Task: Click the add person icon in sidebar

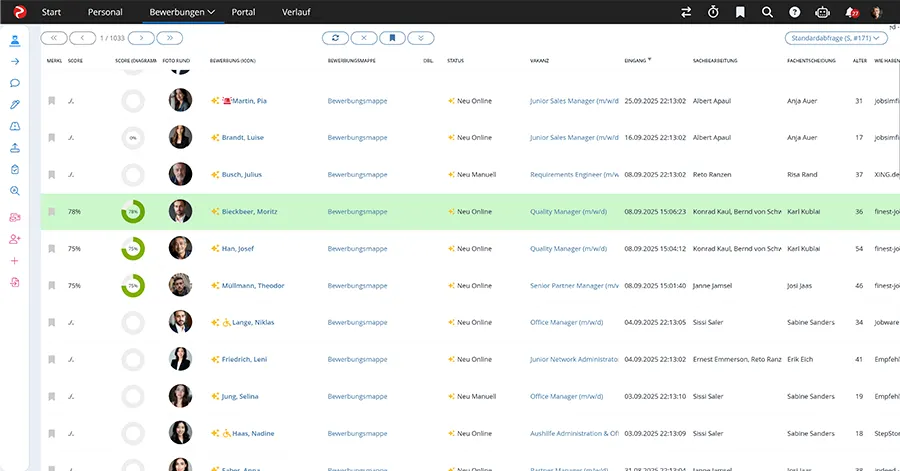Action: click(x=15, y=239)
